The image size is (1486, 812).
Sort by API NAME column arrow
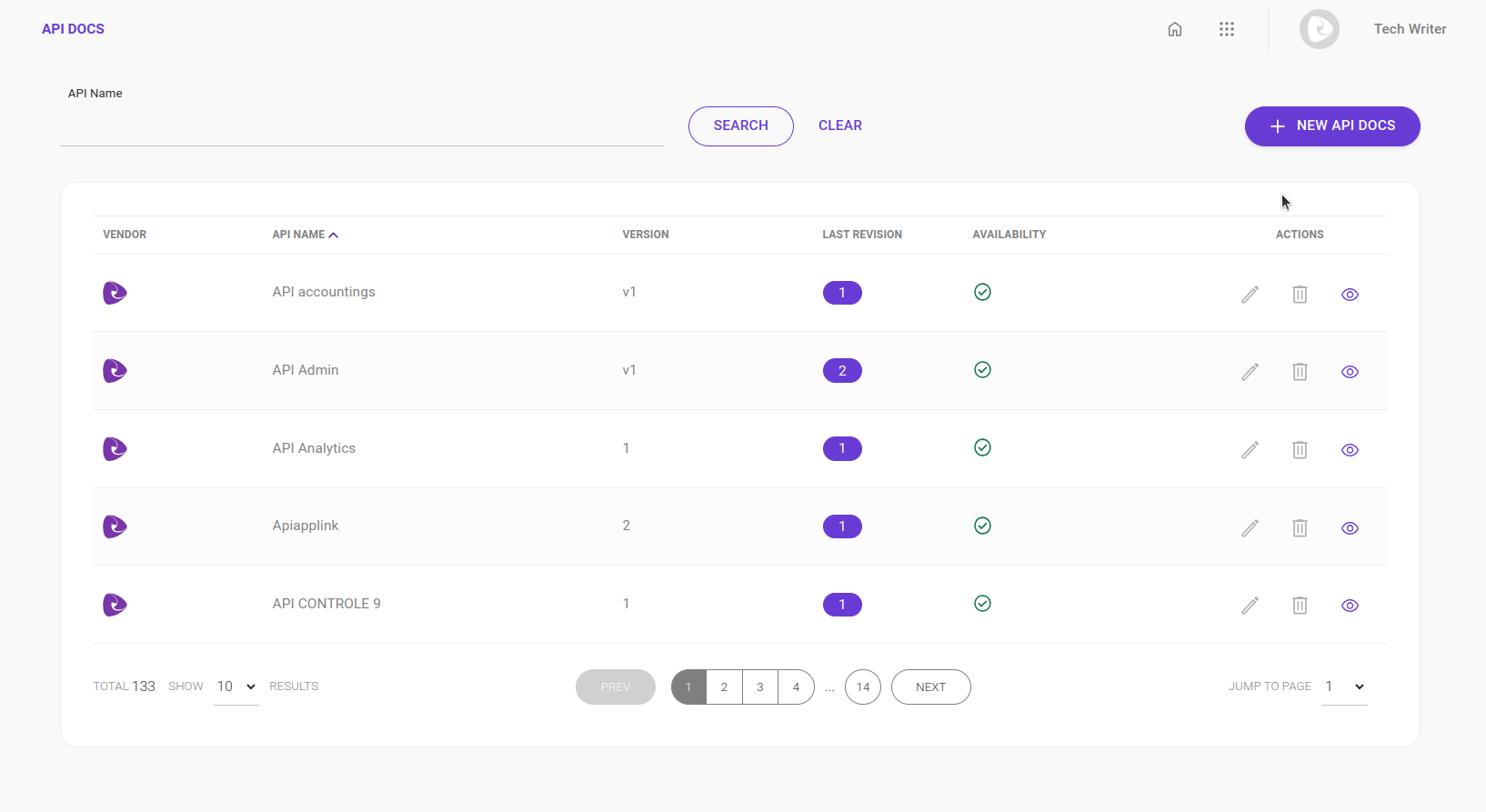point(334,235)
